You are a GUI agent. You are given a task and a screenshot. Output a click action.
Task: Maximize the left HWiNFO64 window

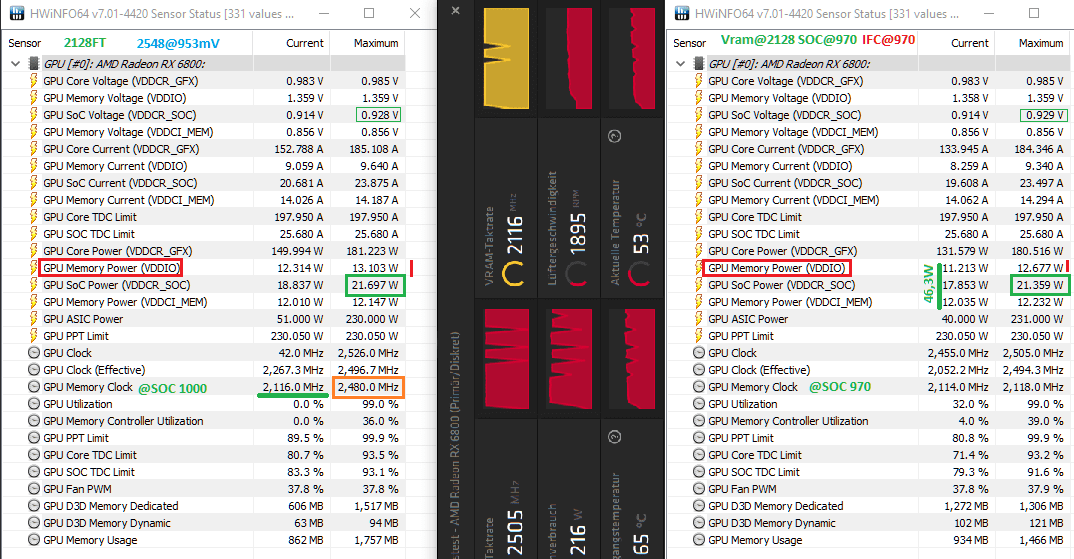(x=369, y=13)
